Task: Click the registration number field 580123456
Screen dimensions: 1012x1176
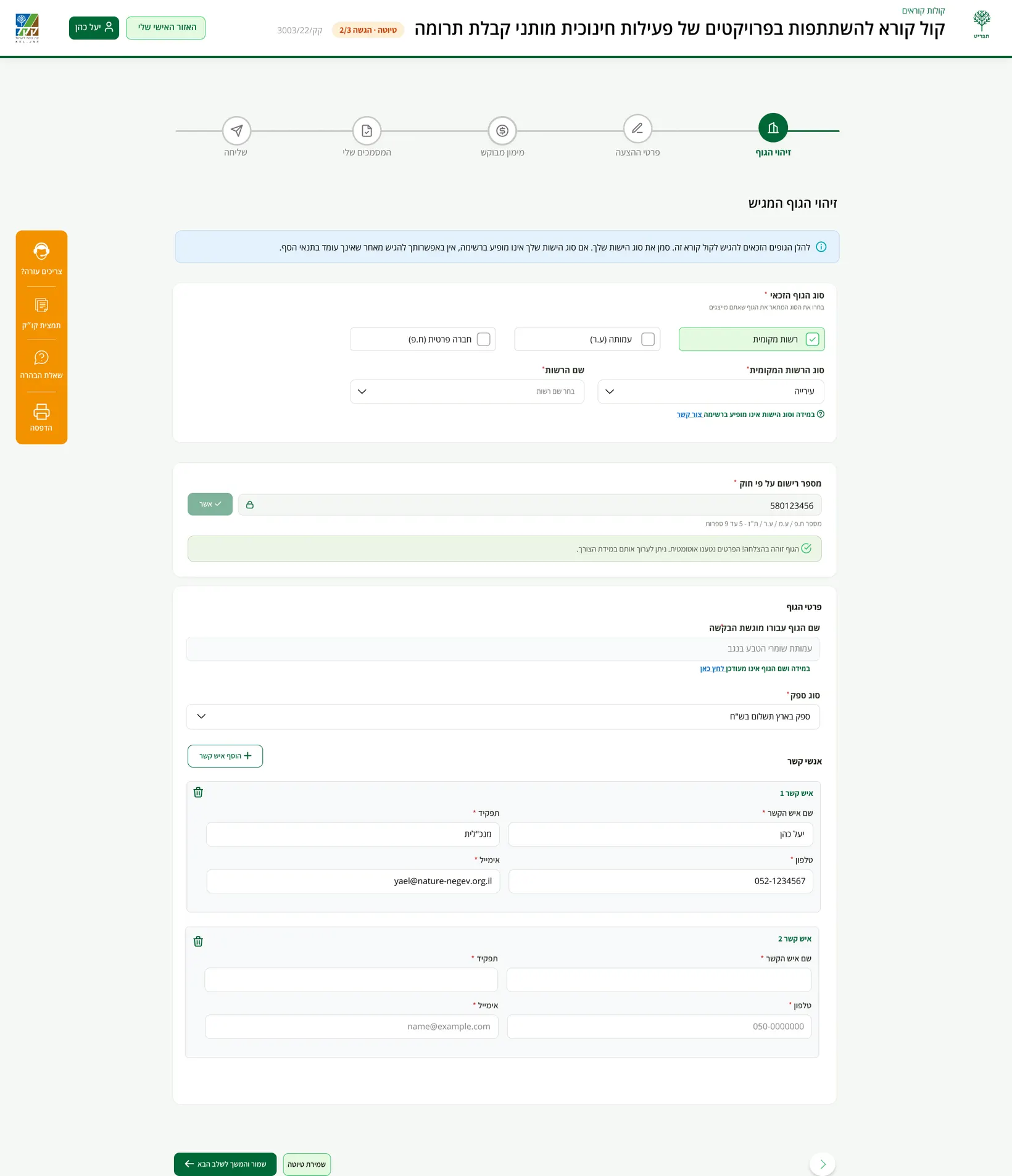Action: pos(529,505)
